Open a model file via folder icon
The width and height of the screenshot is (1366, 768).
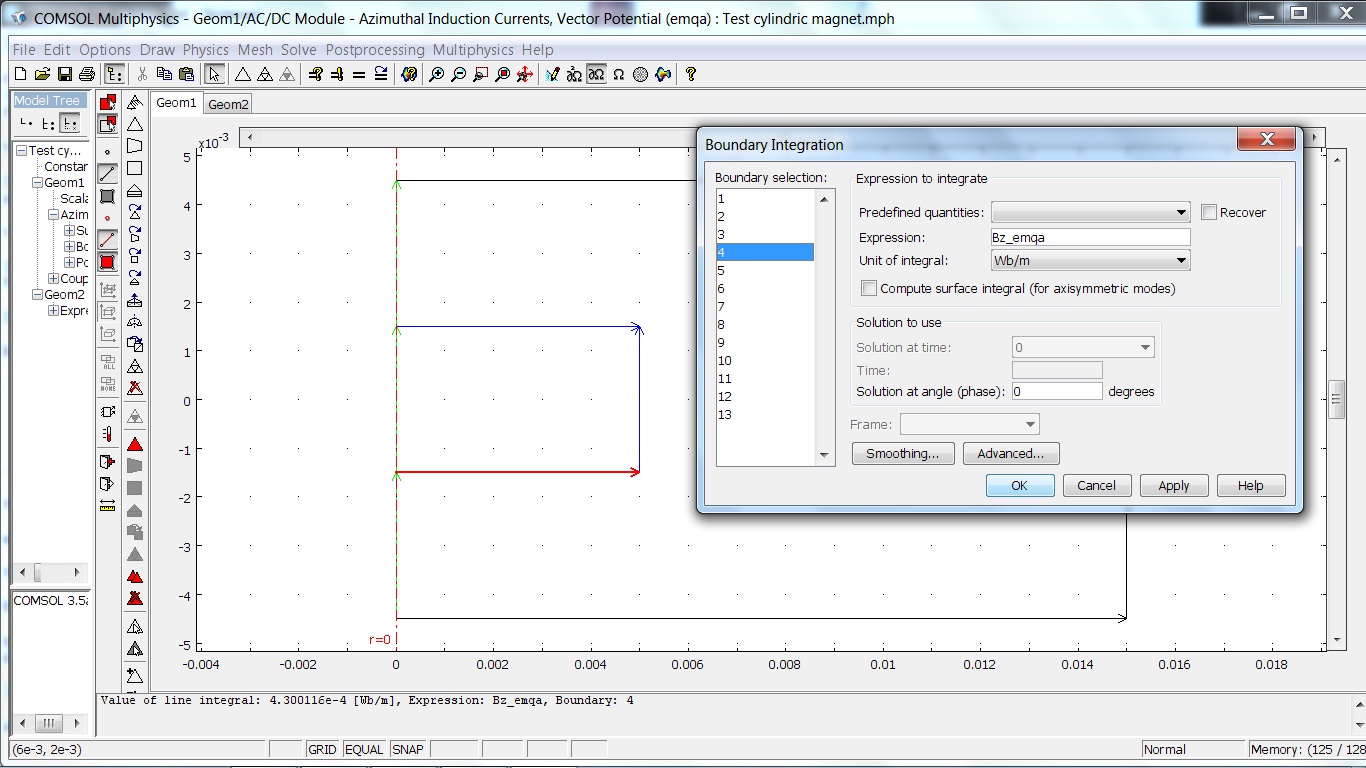[42, 74]
